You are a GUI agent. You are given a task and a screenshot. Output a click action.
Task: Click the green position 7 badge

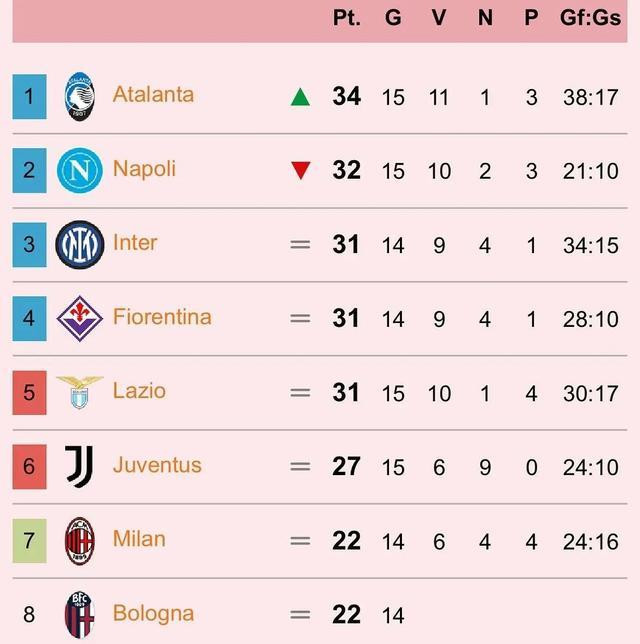click(x=29, y=541)
